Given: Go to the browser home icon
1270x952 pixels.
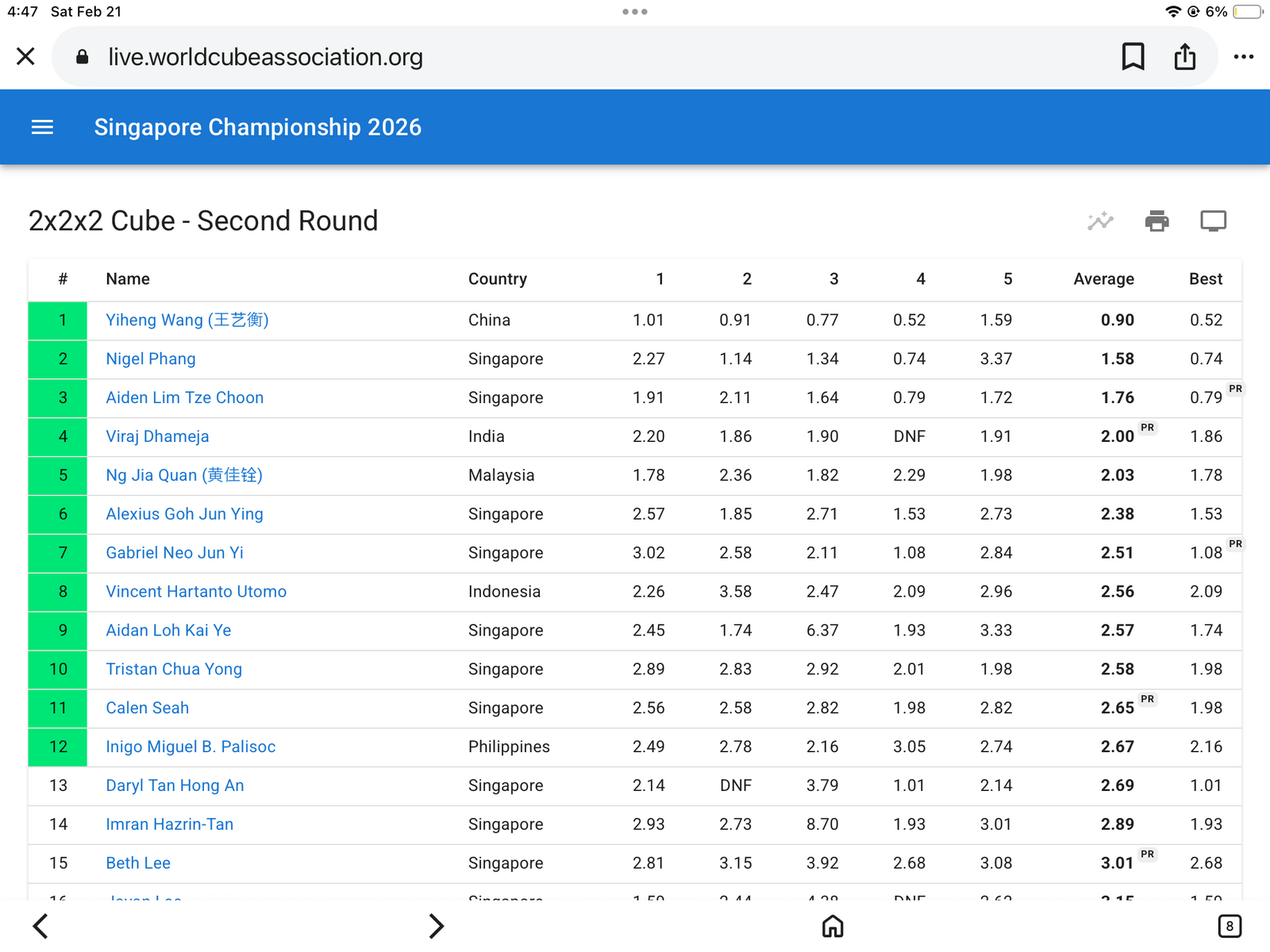Looking at the screenshot, I should coord(833,926).
